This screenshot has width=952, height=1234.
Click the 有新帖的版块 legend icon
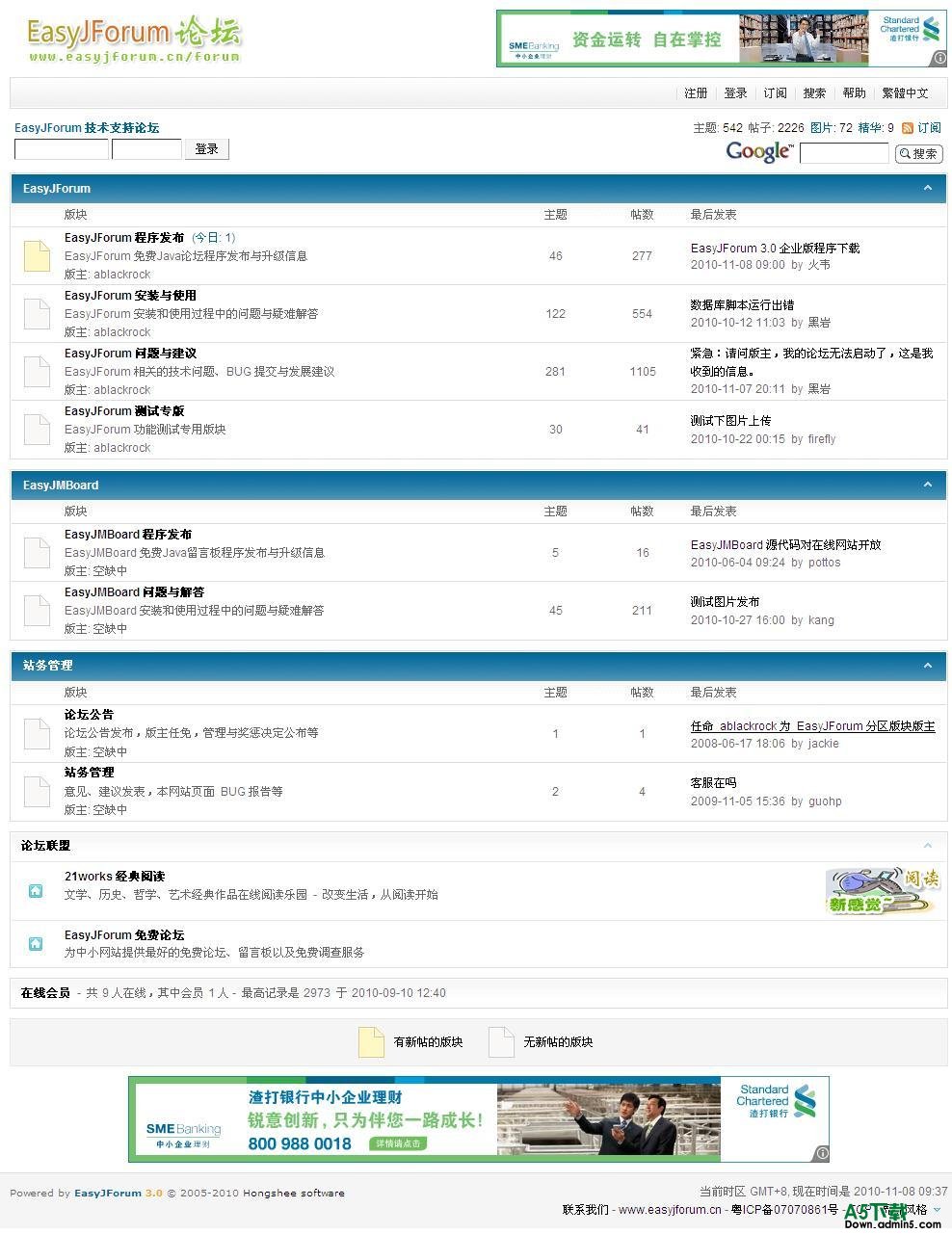click(371, 1042)
